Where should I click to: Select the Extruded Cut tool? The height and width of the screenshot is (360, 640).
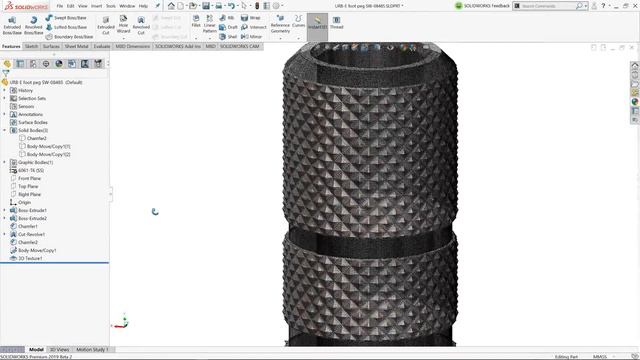(106, 25)
